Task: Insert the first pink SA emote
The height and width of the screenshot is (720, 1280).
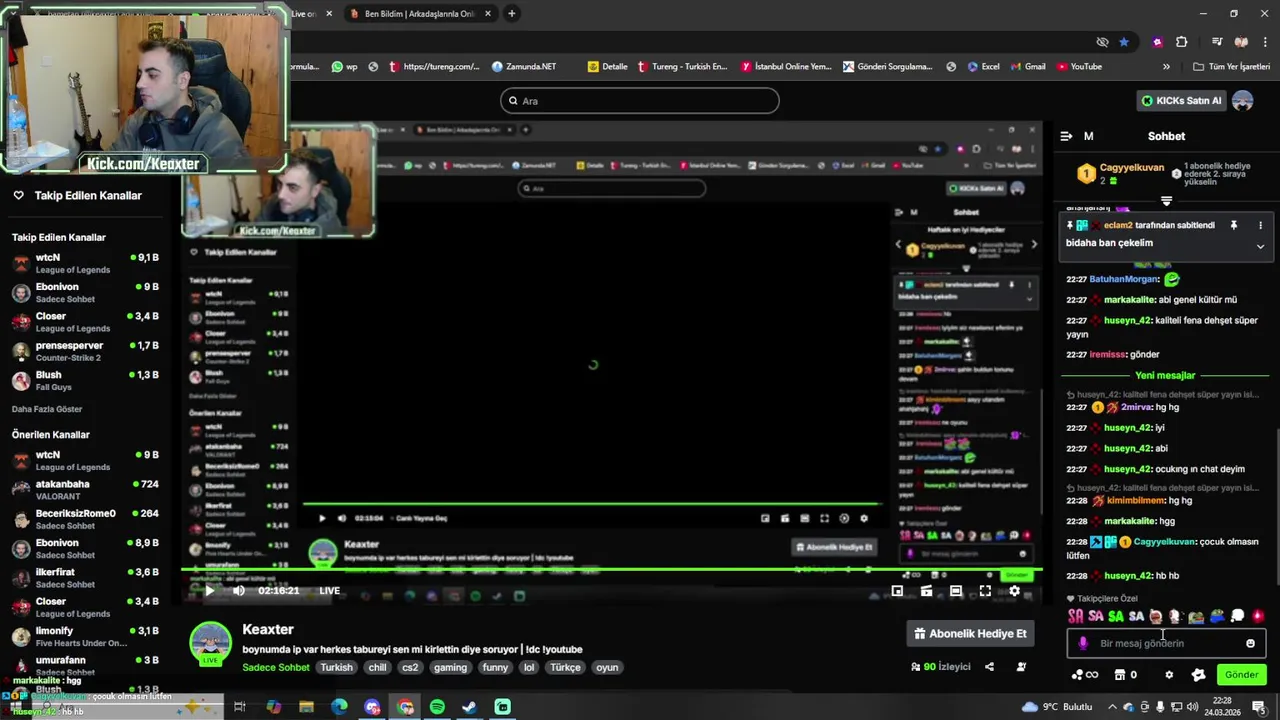Action: coord(1076,616)
